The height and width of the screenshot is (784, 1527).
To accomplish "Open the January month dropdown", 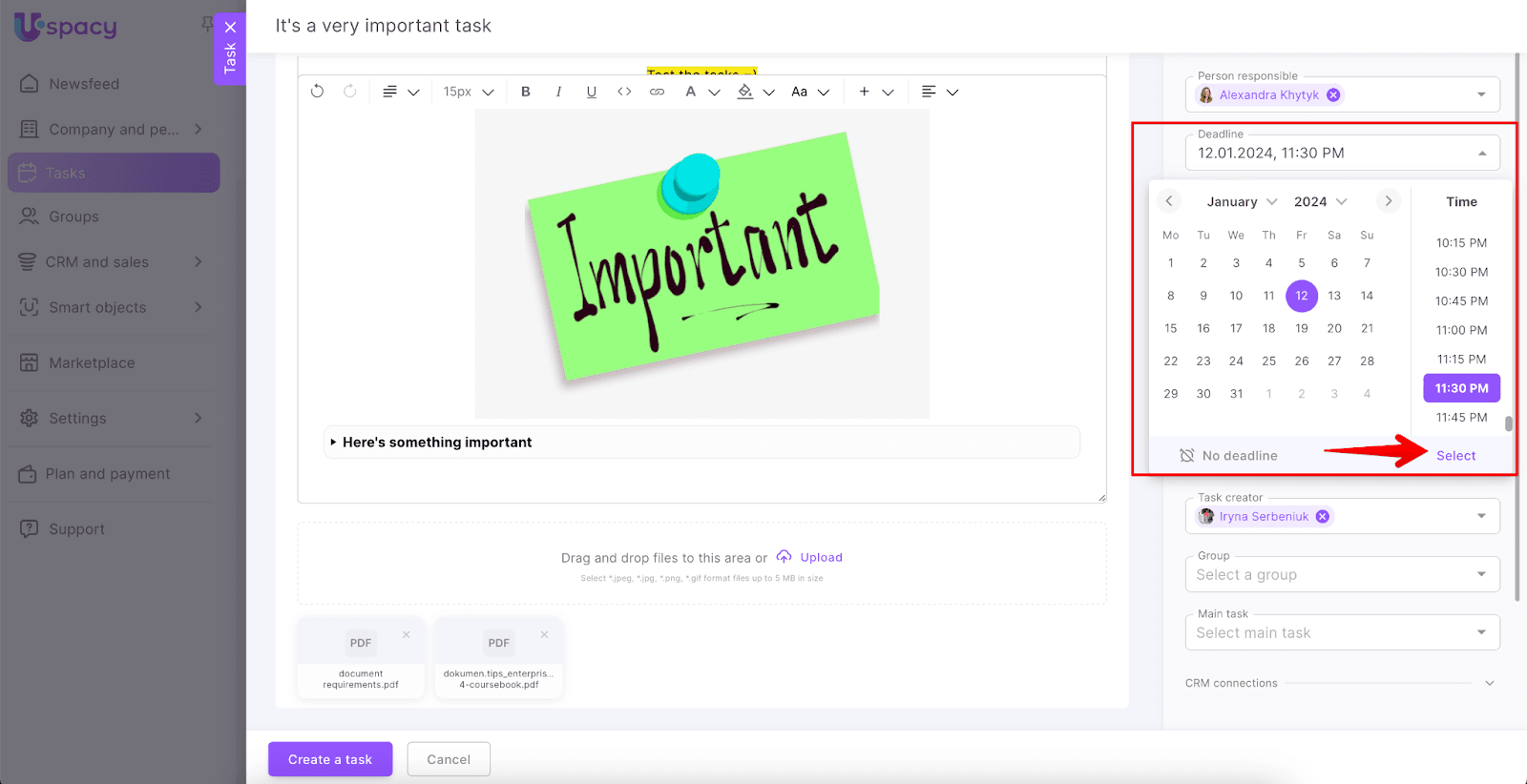I will coord(1242,202).
